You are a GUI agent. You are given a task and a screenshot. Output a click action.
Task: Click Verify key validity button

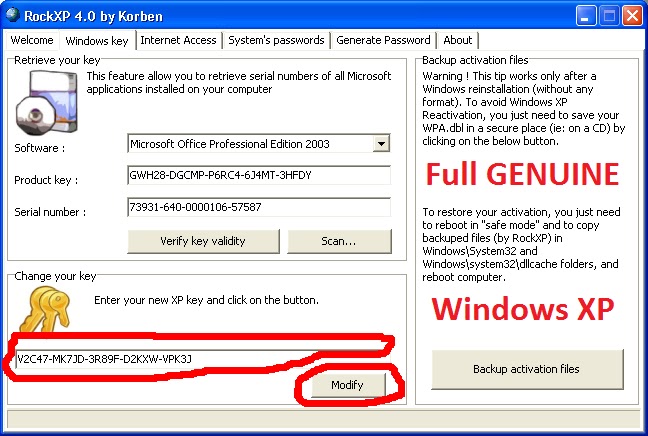[x=203, y=241]
